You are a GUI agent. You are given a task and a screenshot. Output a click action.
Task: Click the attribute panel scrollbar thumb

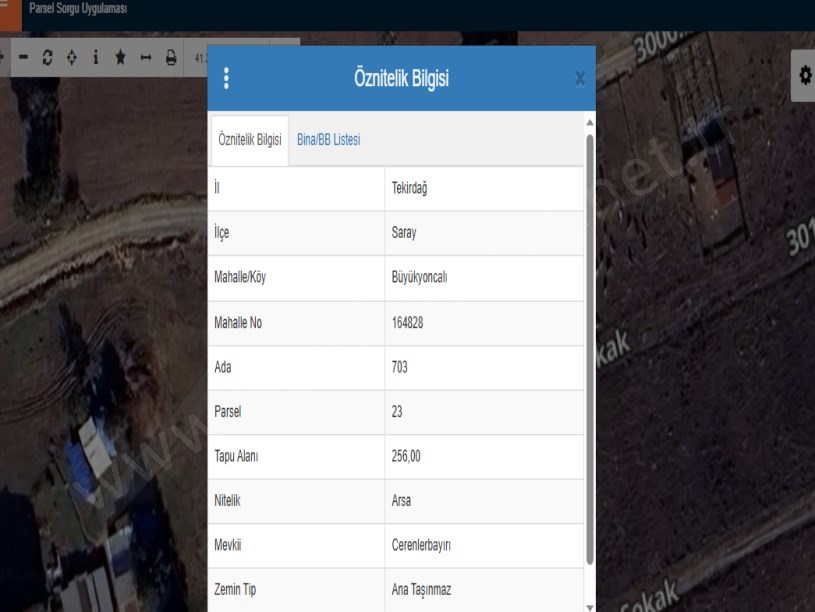(x=589, y=350)
